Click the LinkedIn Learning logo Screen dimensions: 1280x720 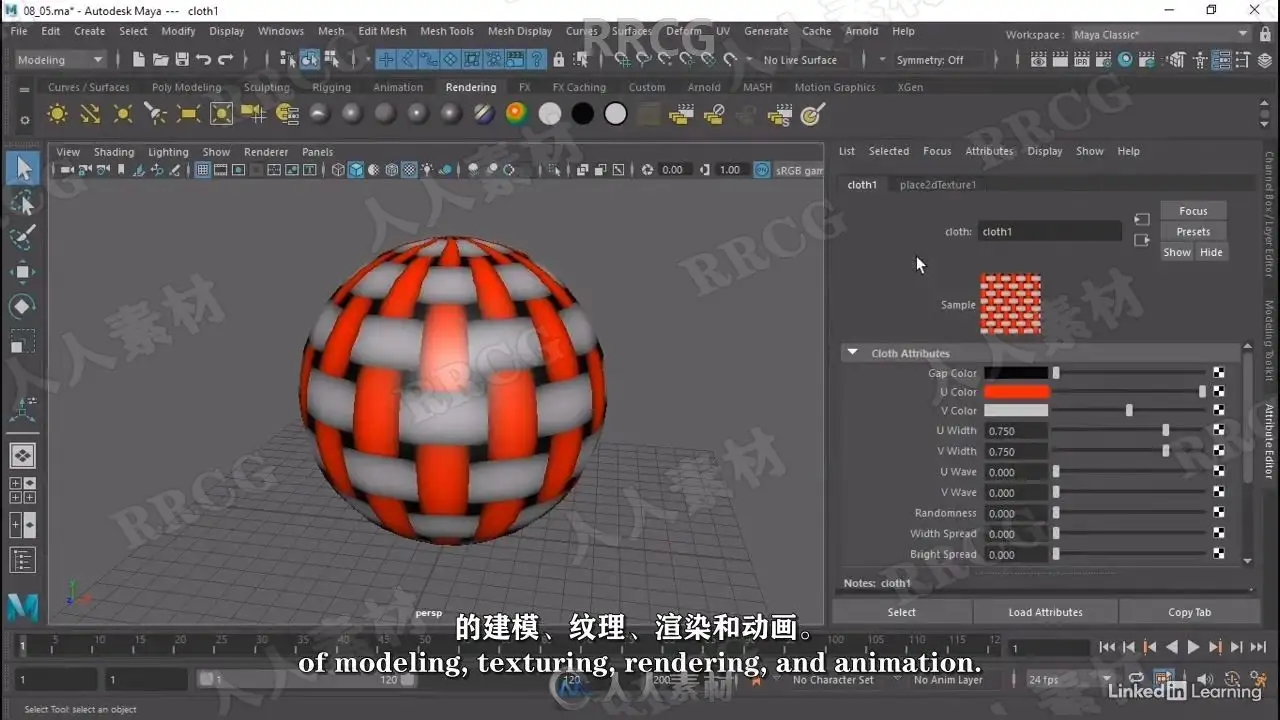pos(1185,690)
